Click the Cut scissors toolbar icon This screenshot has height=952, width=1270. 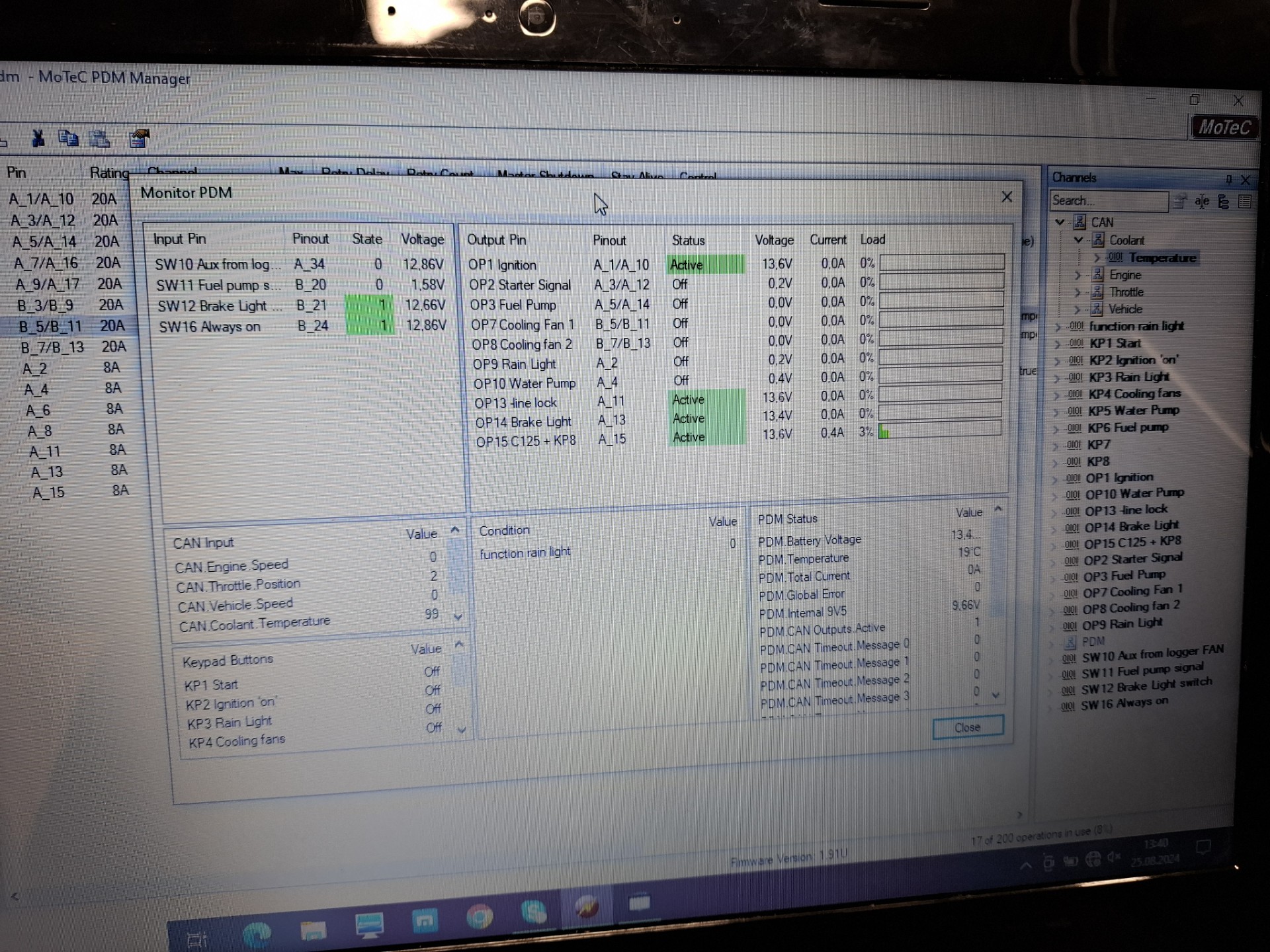[x=38, y=138]
